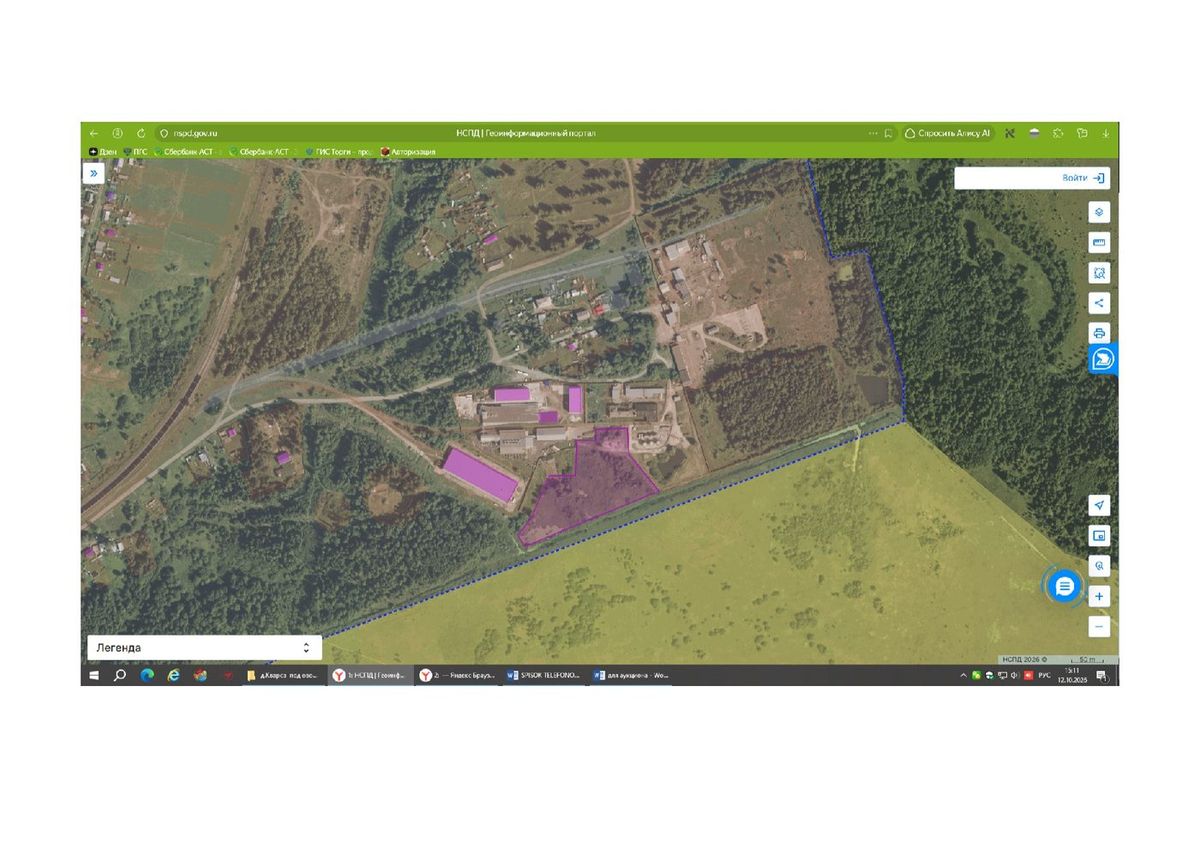This screenshot has width=1200, height=849.
Task: Open the ПГС bookmark
Action: [x=135, y=152]
